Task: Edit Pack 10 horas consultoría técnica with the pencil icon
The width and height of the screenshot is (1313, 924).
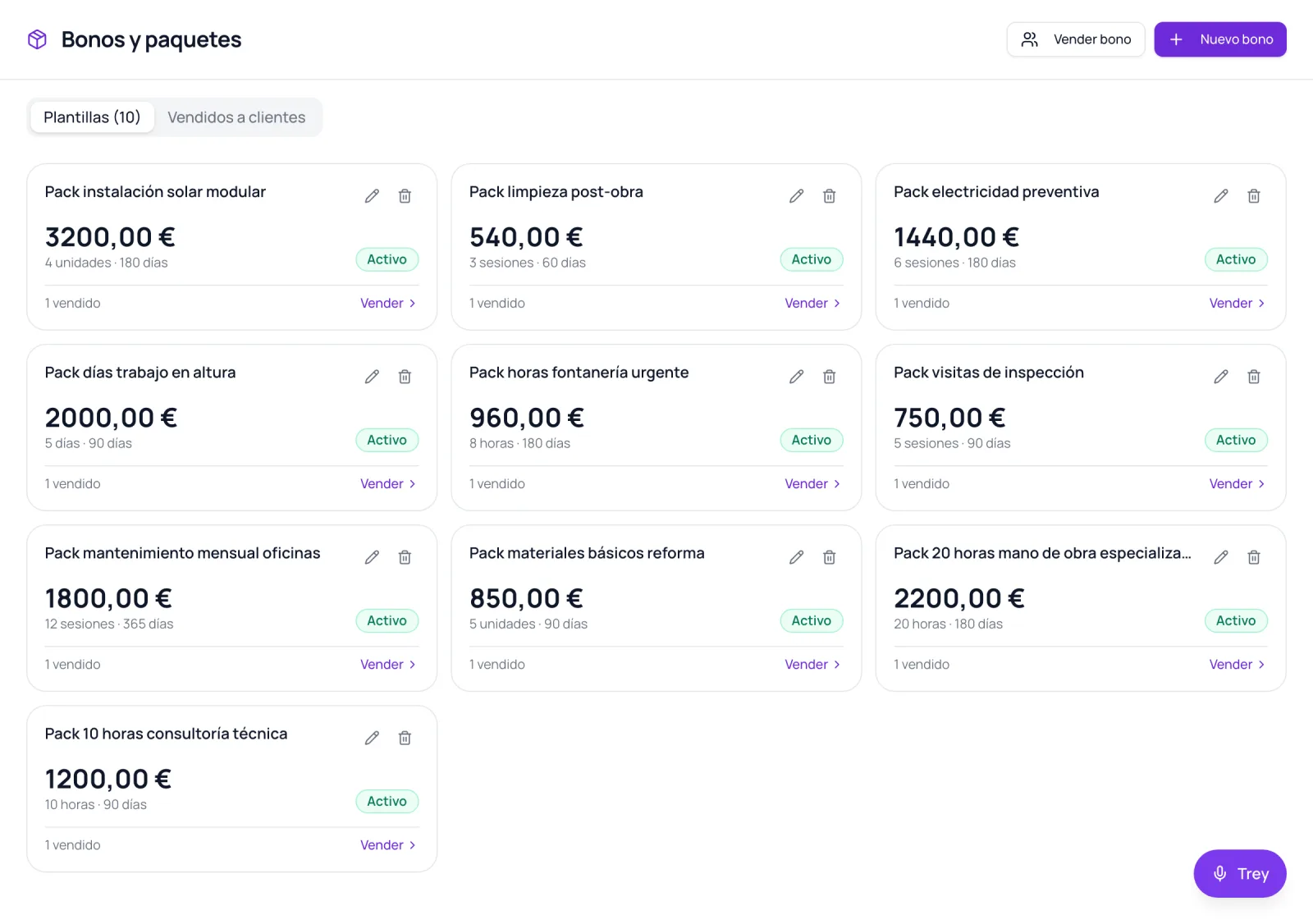Action: pos(372,738)
